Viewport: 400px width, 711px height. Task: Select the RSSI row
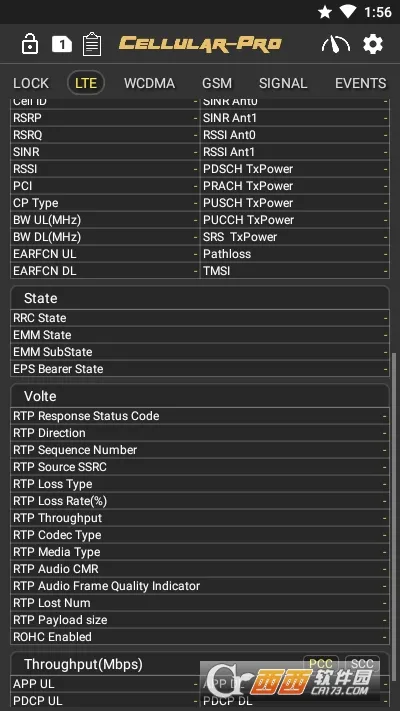pyautogui.click(x=105, y=169)
